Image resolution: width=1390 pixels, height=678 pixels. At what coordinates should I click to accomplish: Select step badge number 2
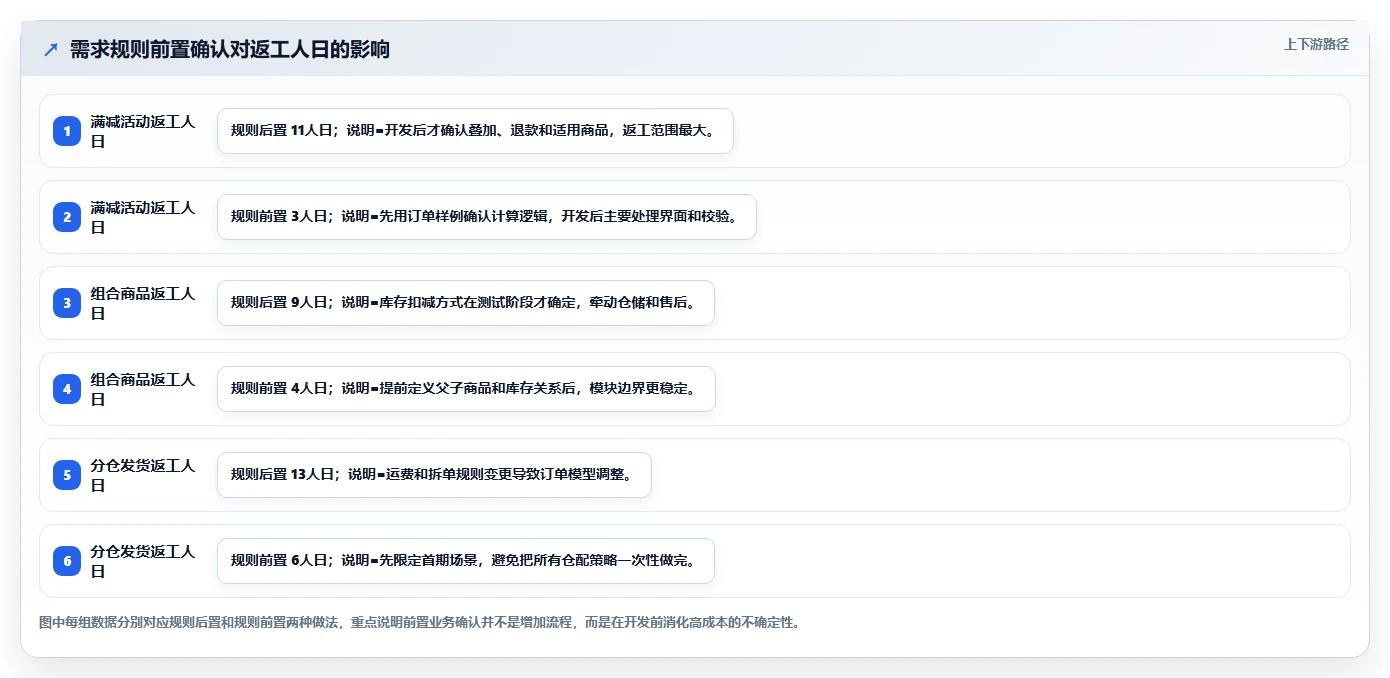pos(67,217)
